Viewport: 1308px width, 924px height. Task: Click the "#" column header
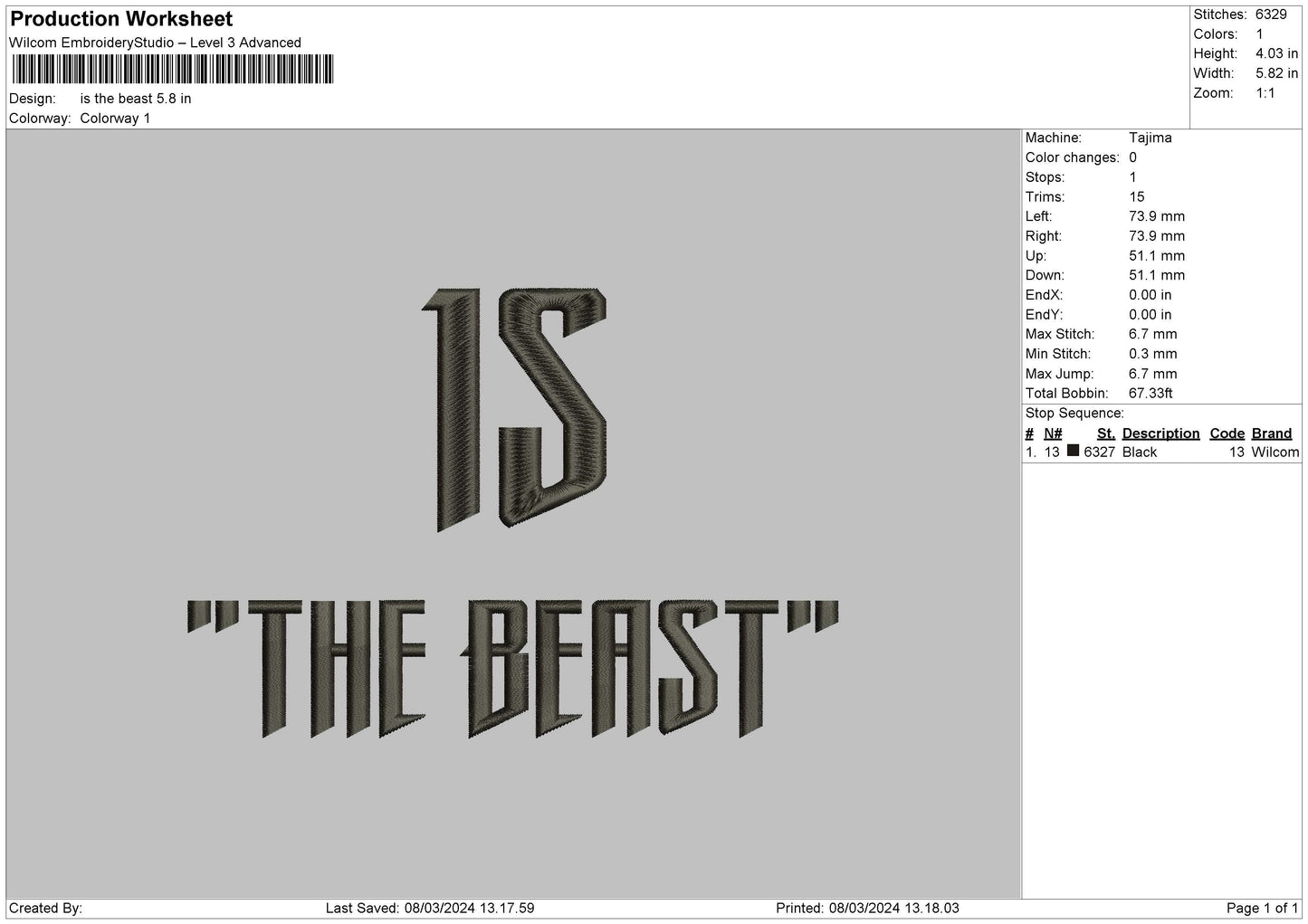pyautogui.click(x=1029, y=433)
